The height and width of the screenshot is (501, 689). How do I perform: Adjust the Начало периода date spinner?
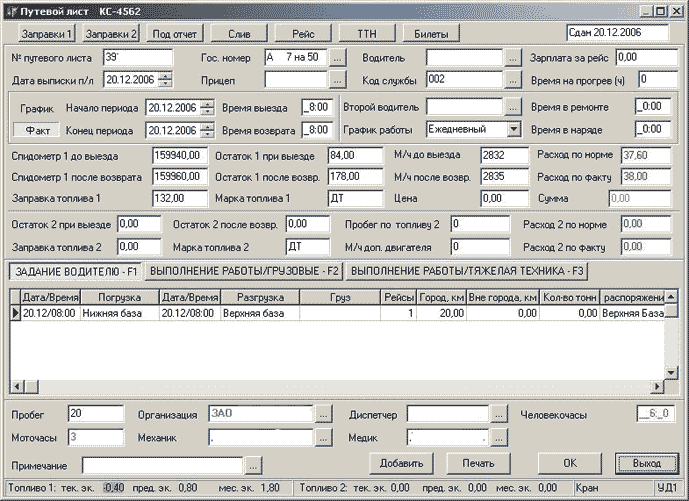(x=207, y=108)
